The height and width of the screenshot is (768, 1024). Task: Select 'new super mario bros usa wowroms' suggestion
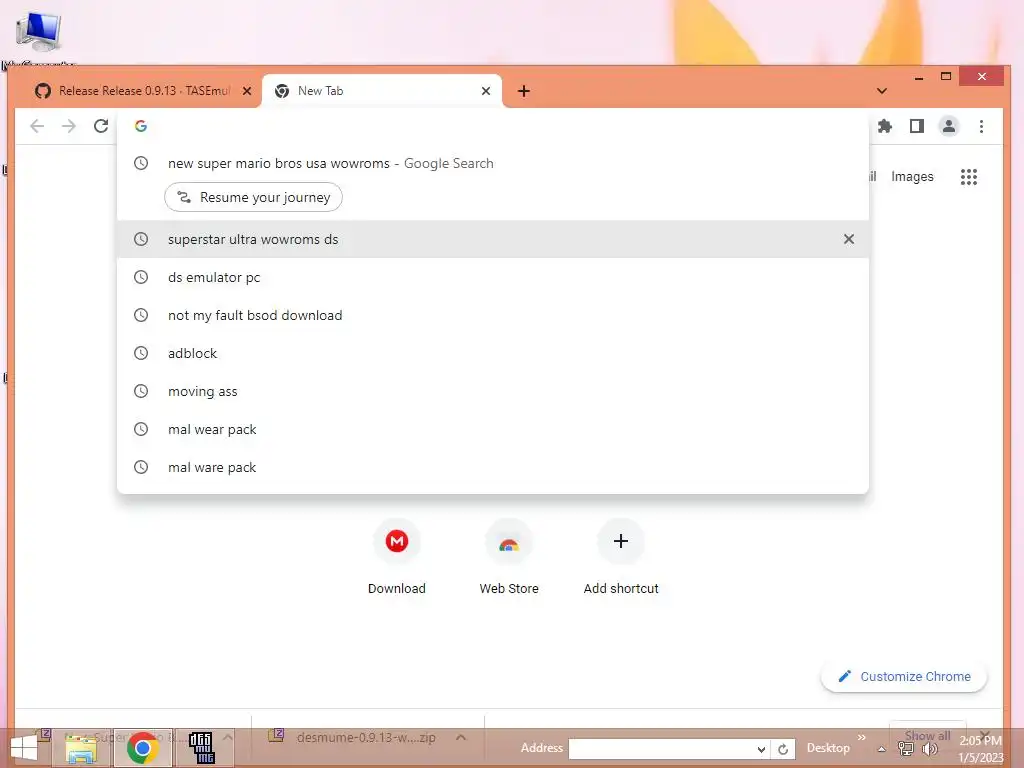[493, 163]
